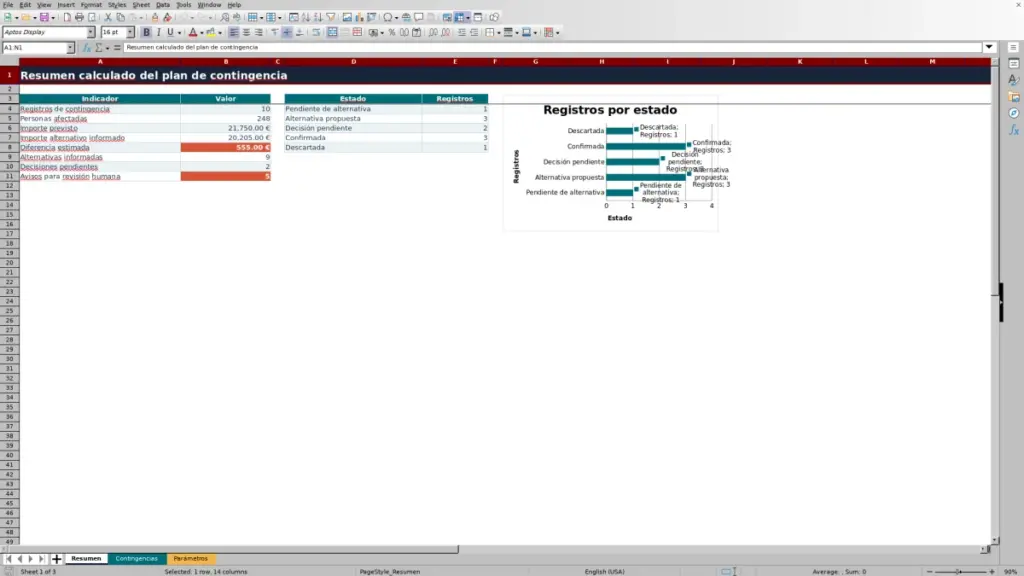Click zoom in plus button
This screenshot has height=576, width=1024.
coord(992,571)
